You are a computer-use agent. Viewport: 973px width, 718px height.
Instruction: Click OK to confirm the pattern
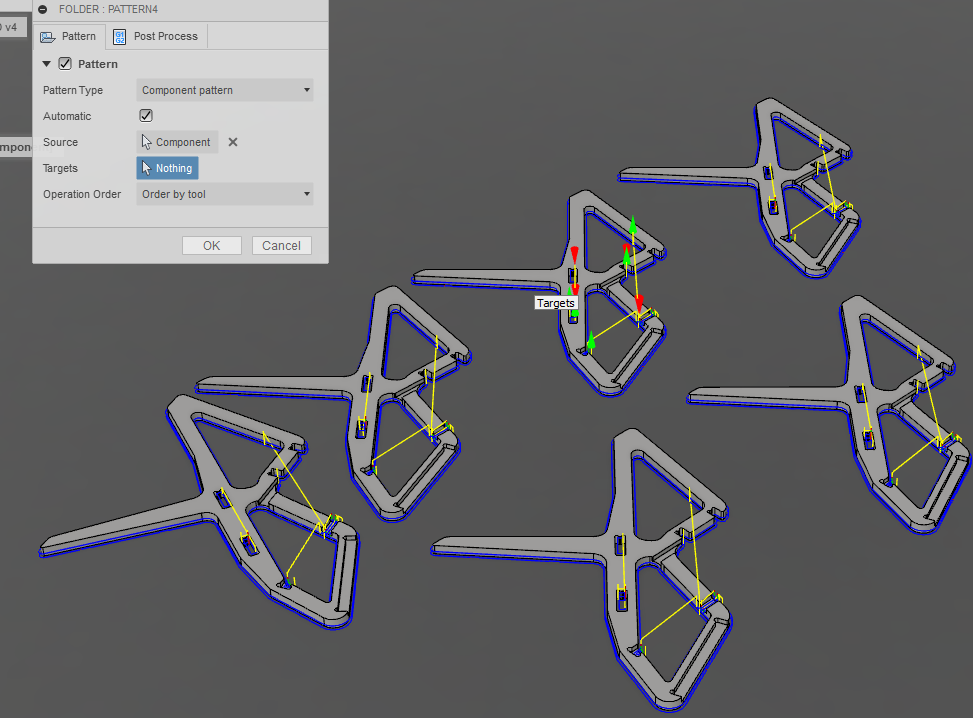coord(212,245)
